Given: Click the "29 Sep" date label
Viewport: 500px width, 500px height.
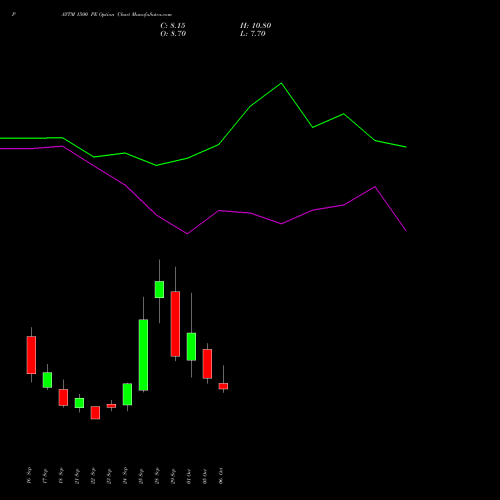Looking at the screenshot, I should [x=173, y=475].
